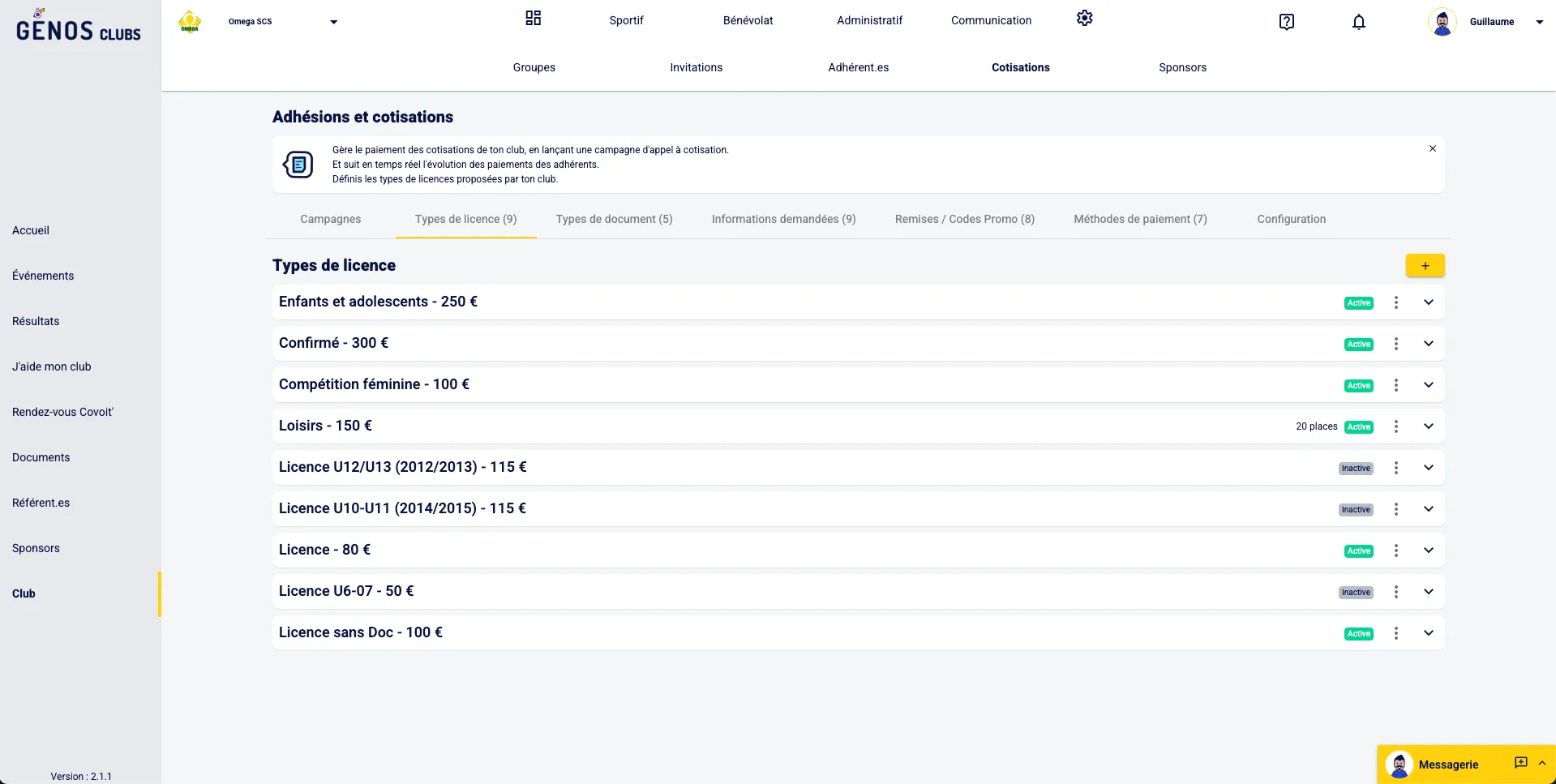The width and height of the screenshot is (1556, 784).
Task: Go to Adhérent.es section
Action: click(x=858, y=67)
